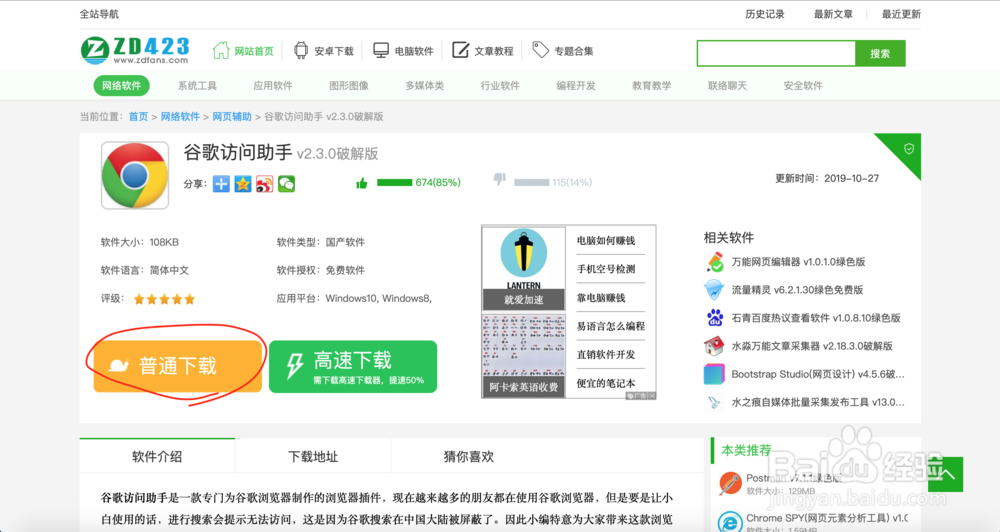Click the five-star 评级 rating
This screenshot has width=1000, height=532.
(x=164, y=299)
